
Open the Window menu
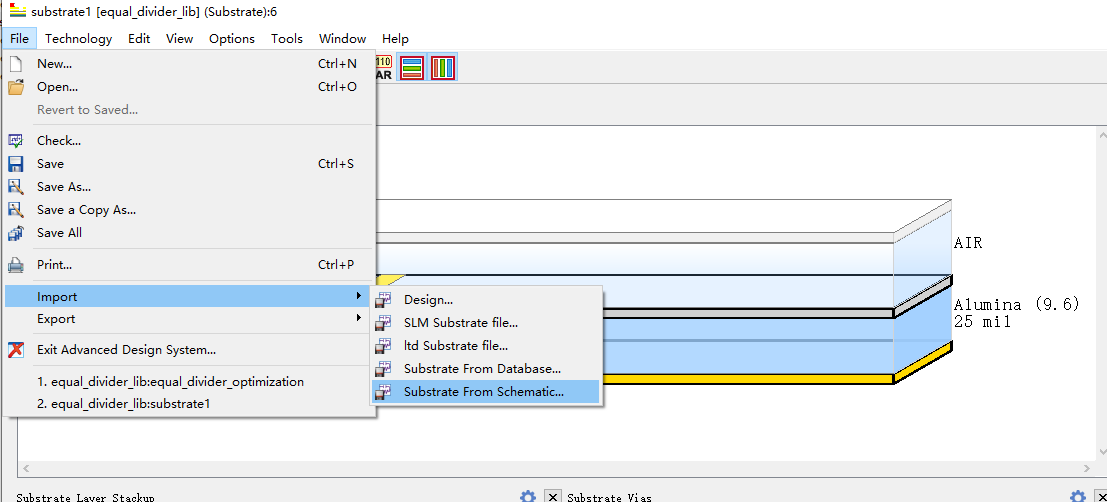342,38
